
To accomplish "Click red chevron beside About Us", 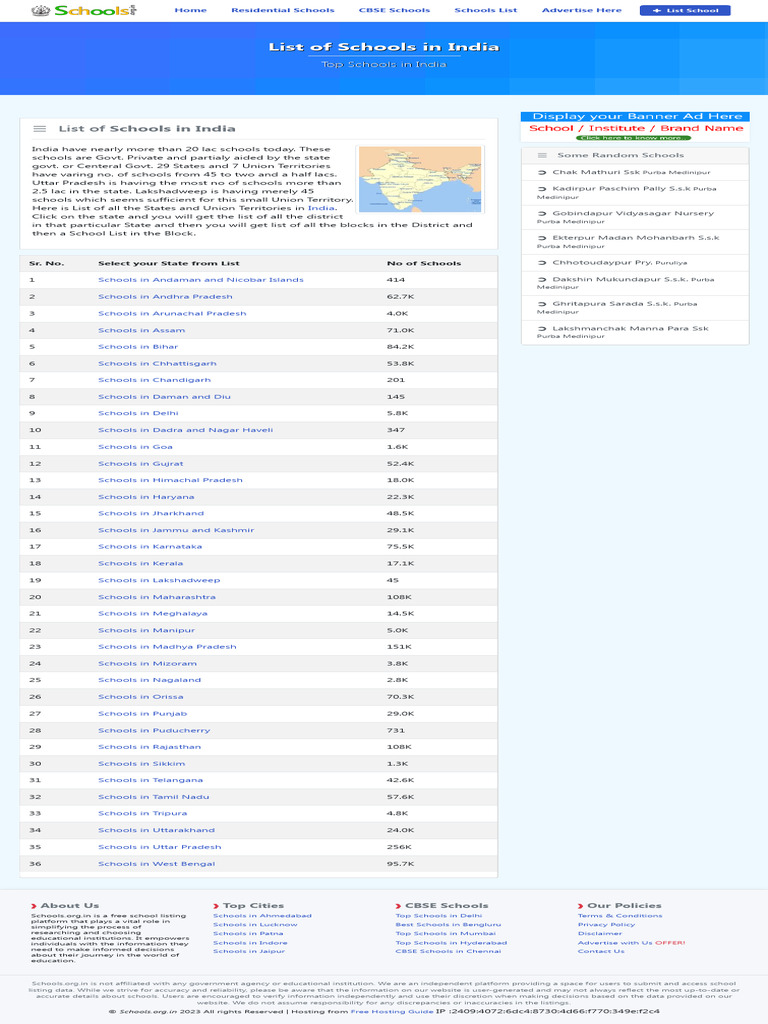I will click(34, 906).
